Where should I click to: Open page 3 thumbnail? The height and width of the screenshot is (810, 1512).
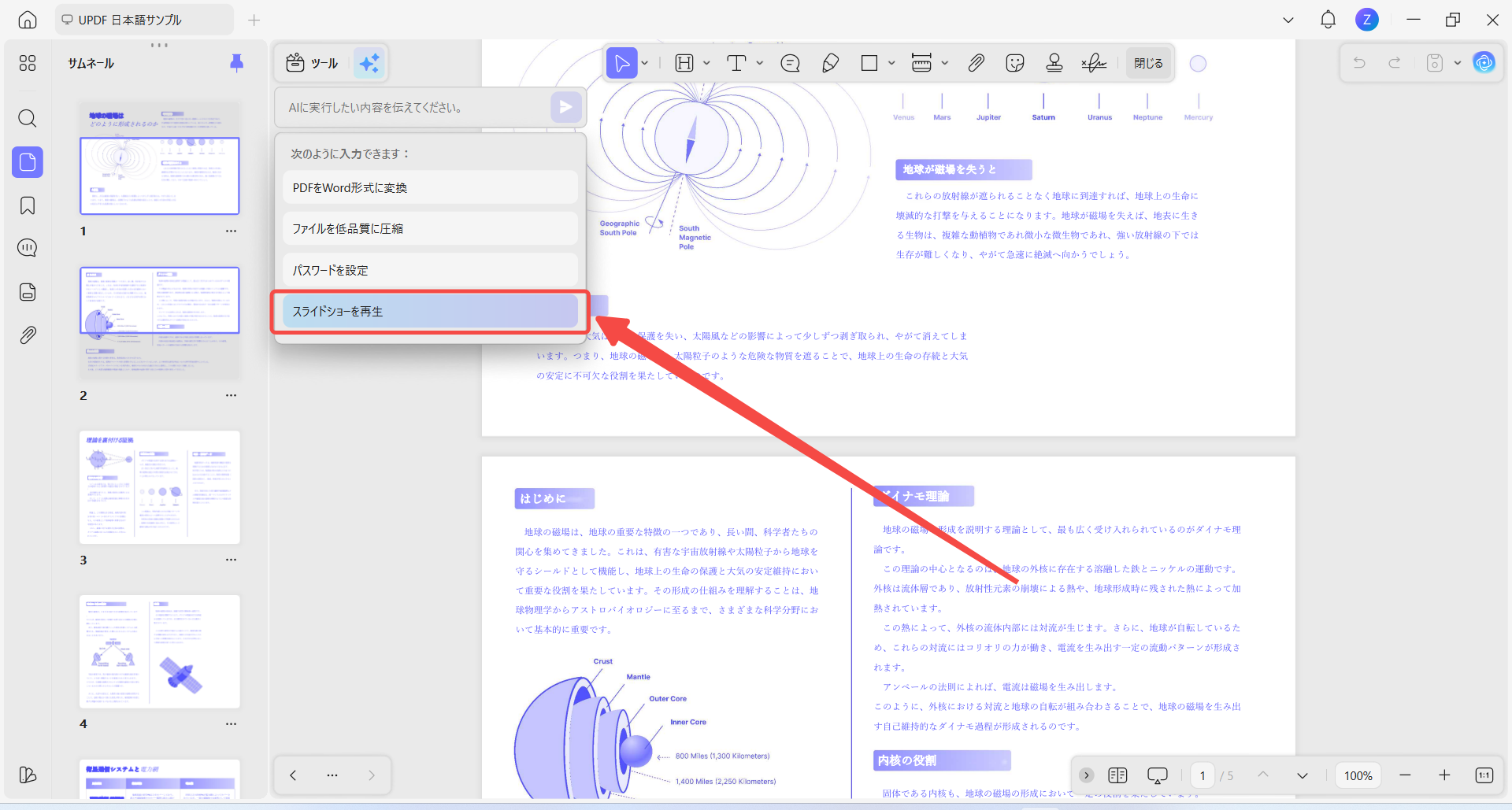pos(160,487)
